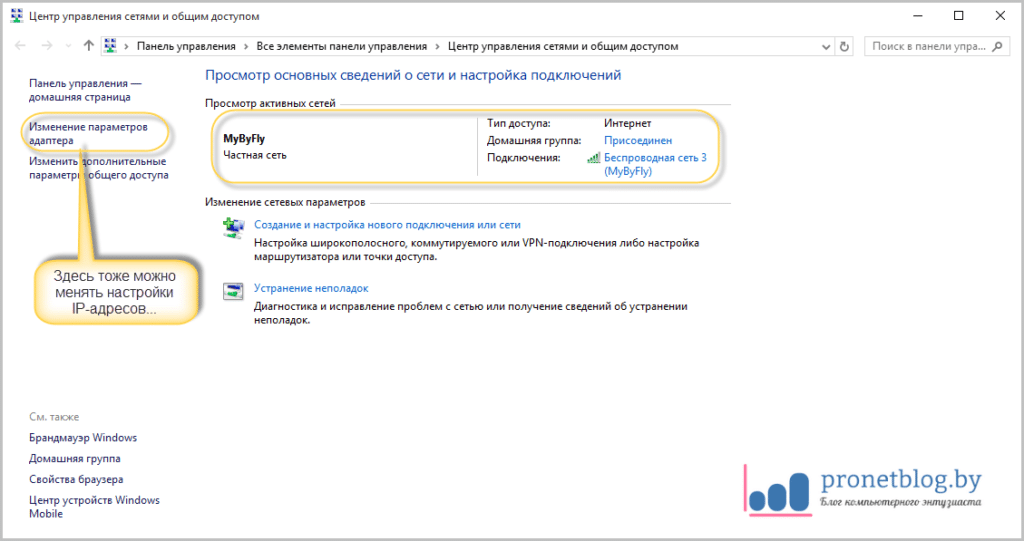Expand chevron after 'Все элементы панели управления'

click(x=438, y=46)
